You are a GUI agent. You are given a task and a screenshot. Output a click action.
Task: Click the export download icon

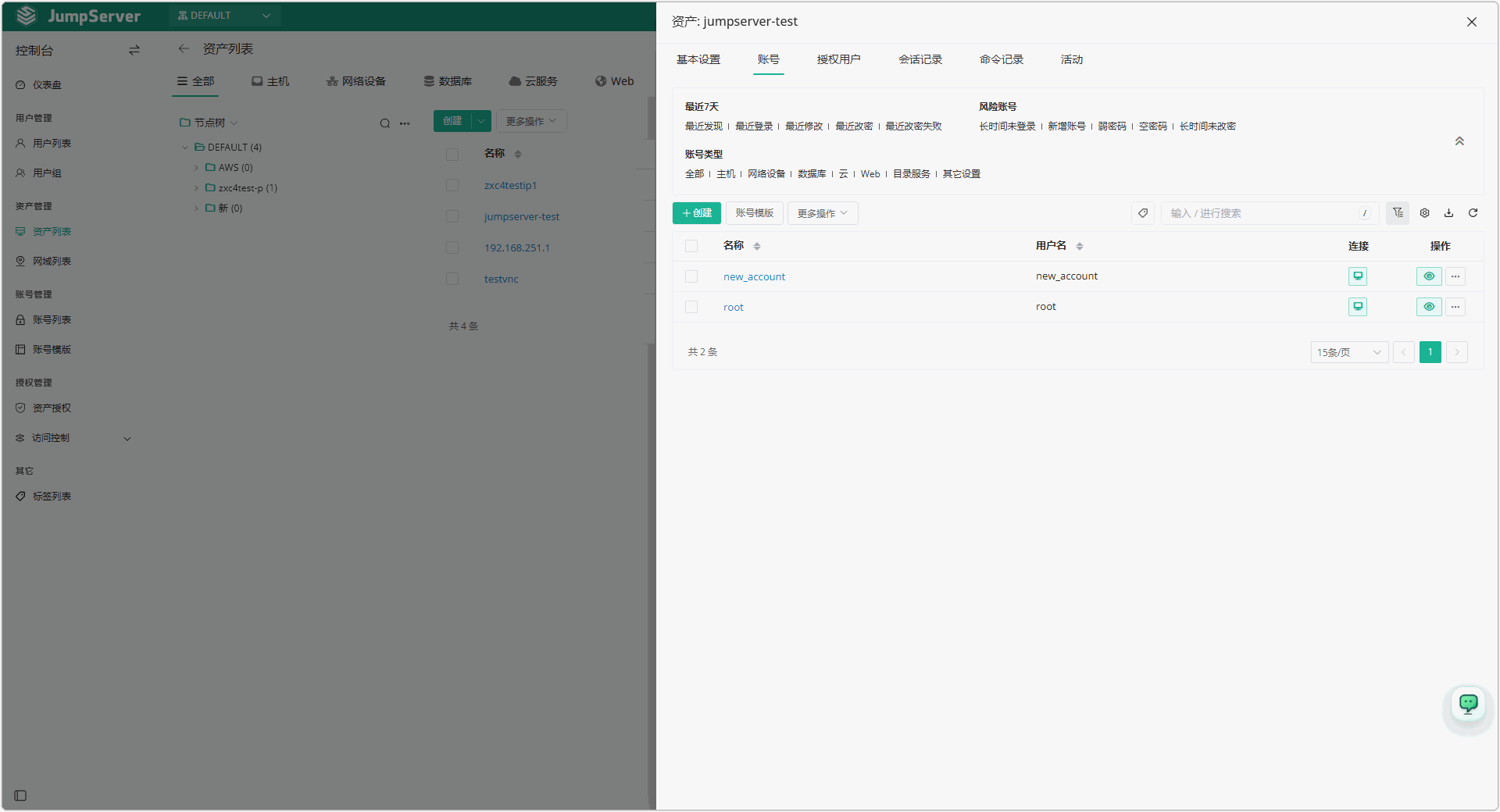tap(1448, 213)
